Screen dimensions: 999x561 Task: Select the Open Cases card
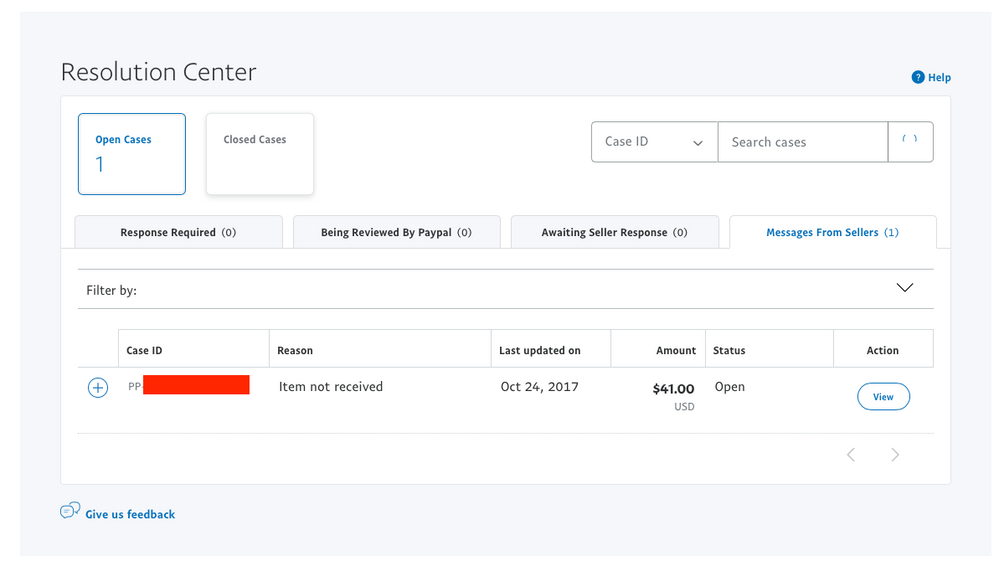point(132,154)
